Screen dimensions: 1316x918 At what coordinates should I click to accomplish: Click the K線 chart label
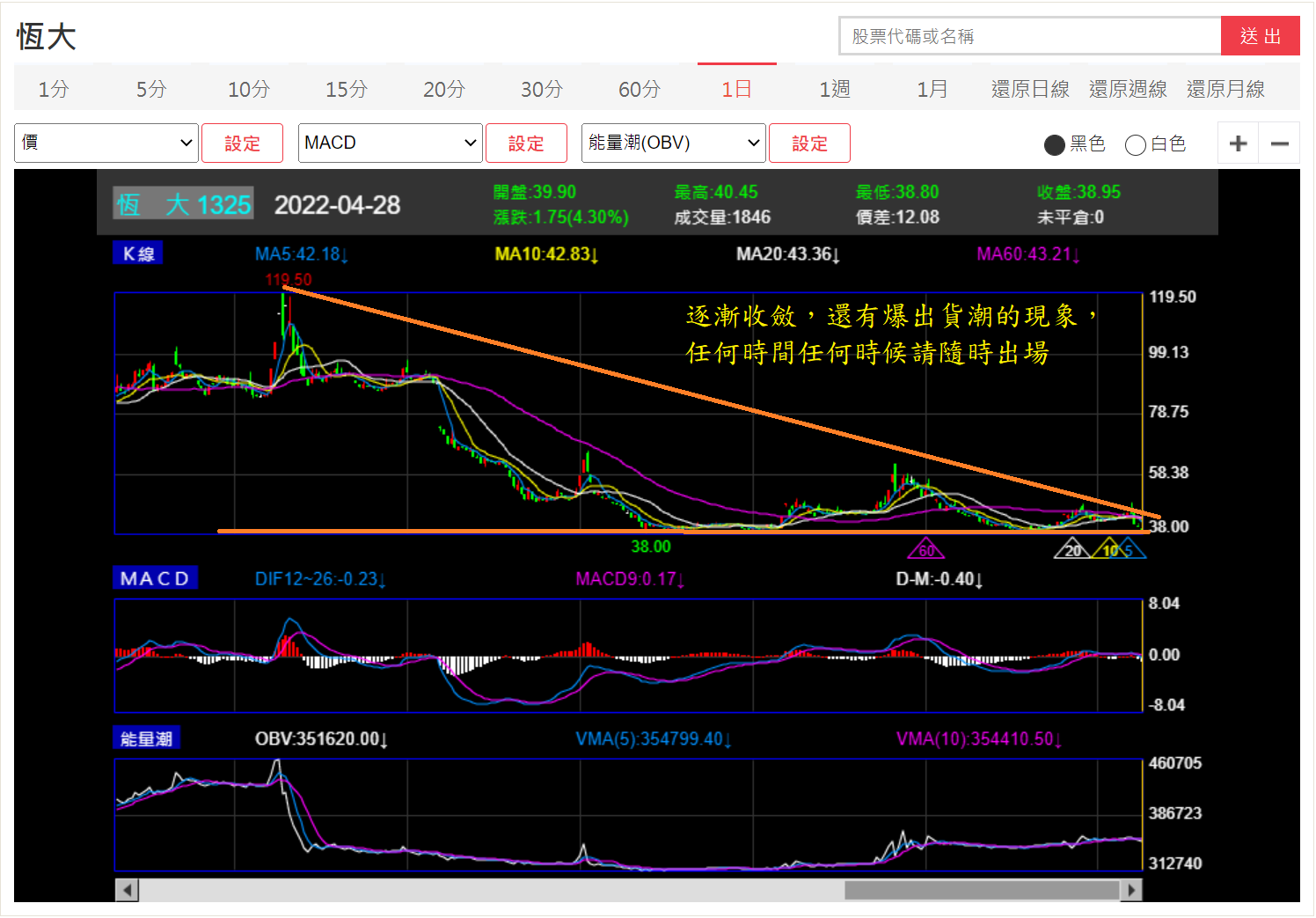[138, 253]
